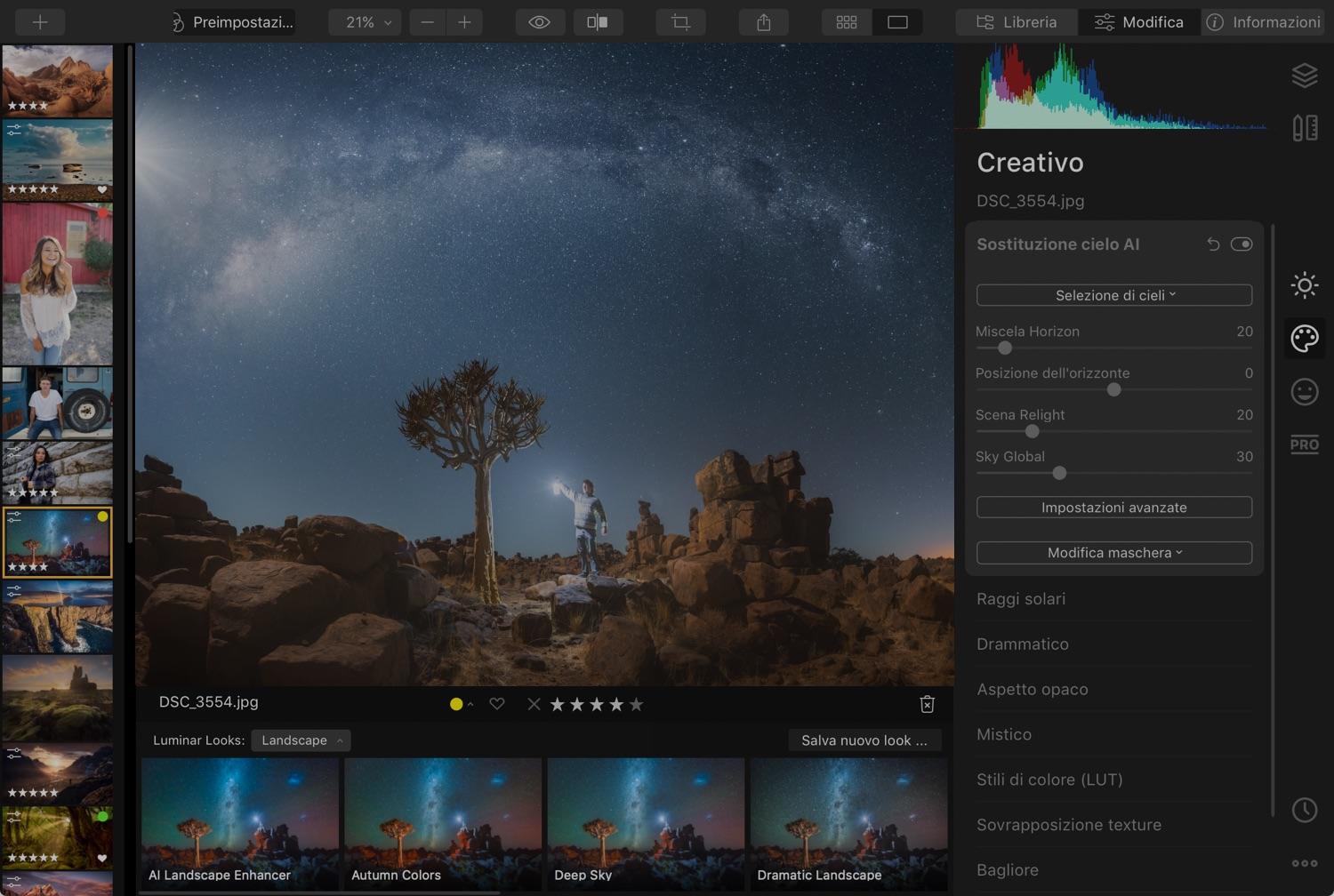Expand the Modifica maschera dropdown
The height and width of the screenshot is (896, 1334).
(x=1113, y=552)
